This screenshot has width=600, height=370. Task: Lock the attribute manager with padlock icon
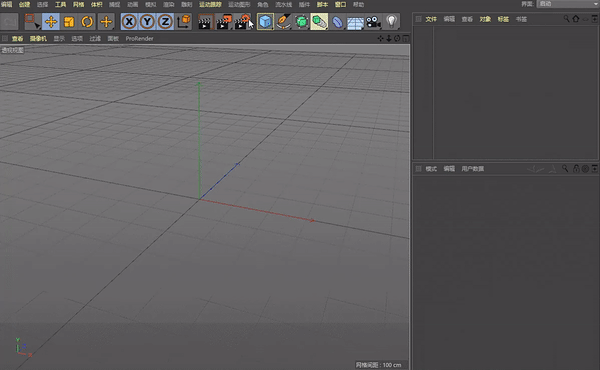[x=576, y=169]
